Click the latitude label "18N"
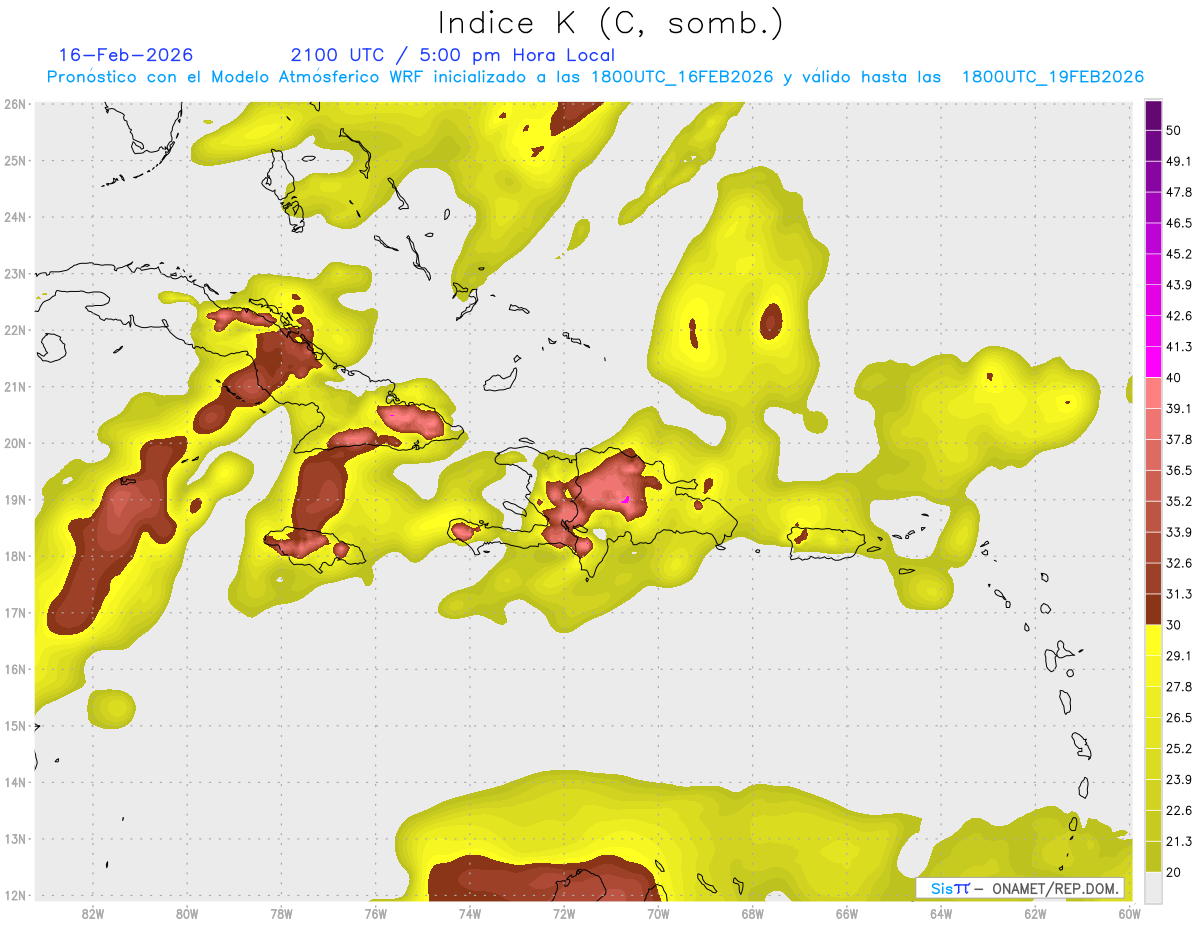 point(15,556)
